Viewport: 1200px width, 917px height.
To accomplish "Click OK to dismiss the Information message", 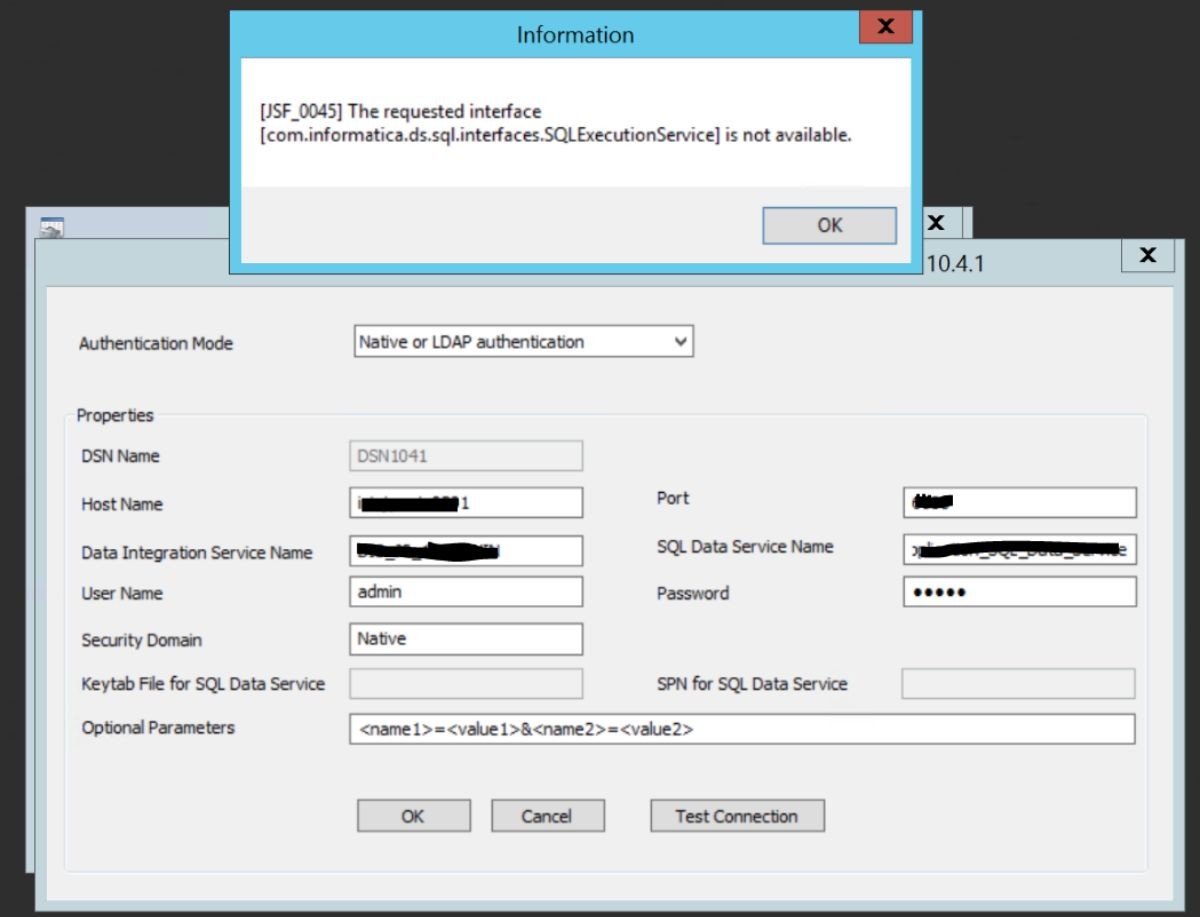I will 828,226.
